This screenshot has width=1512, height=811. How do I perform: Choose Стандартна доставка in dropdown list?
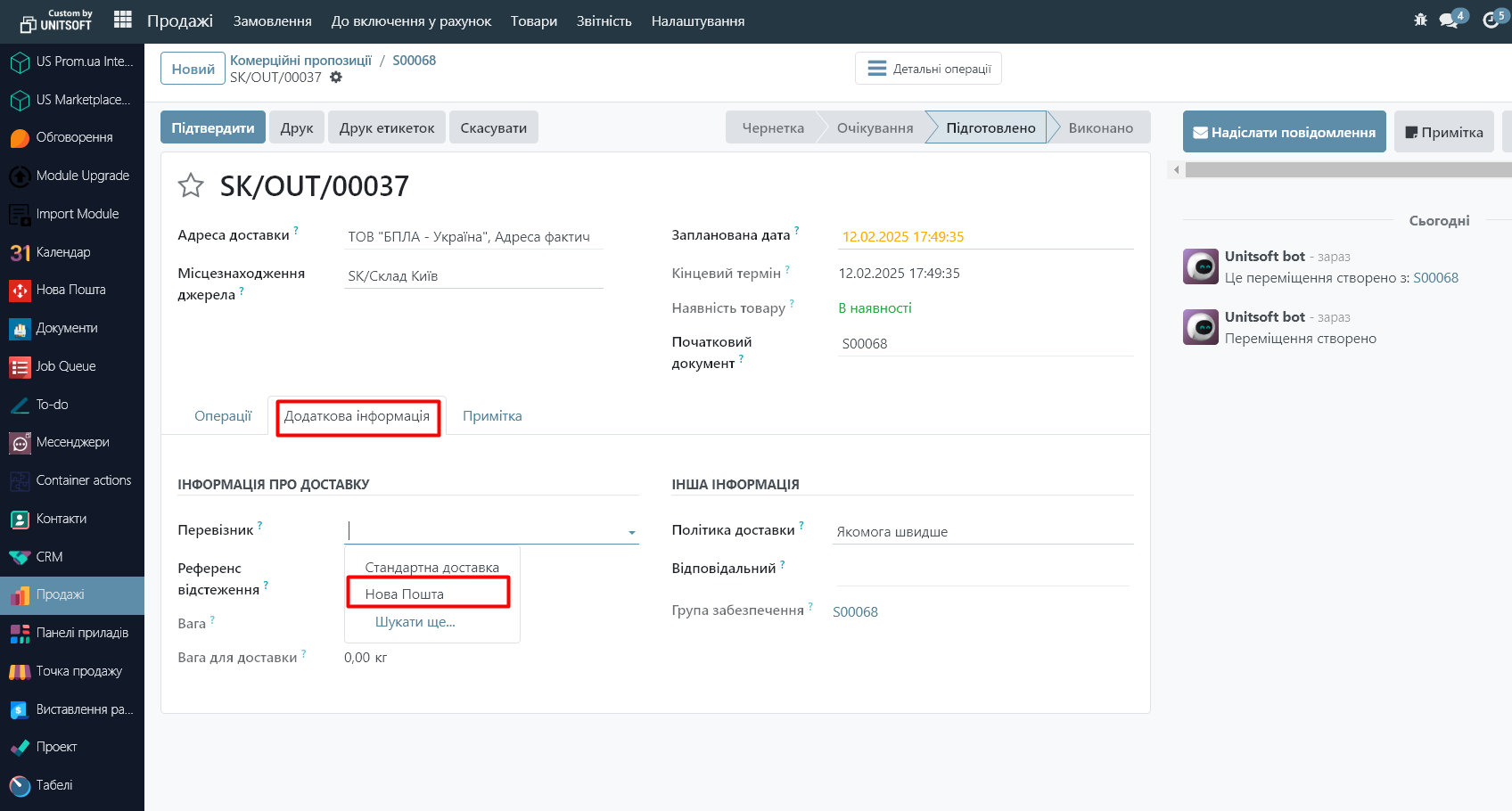(431, 568)
